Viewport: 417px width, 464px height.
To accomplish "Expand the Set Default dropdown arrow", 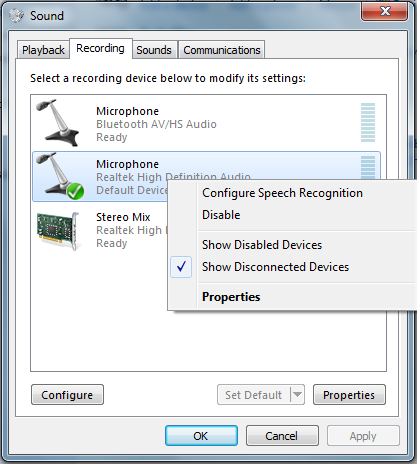I will coord(297,395).
